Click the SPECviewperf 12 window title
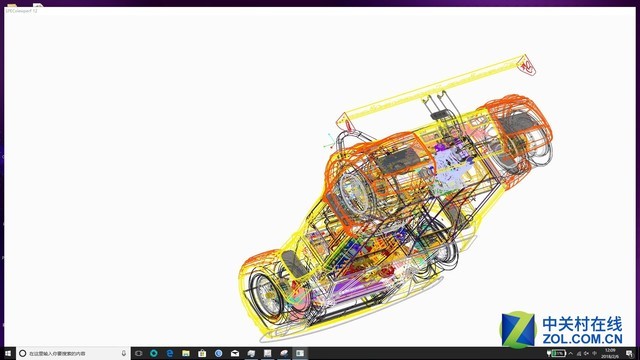640x360 pixels. point(21,11)
